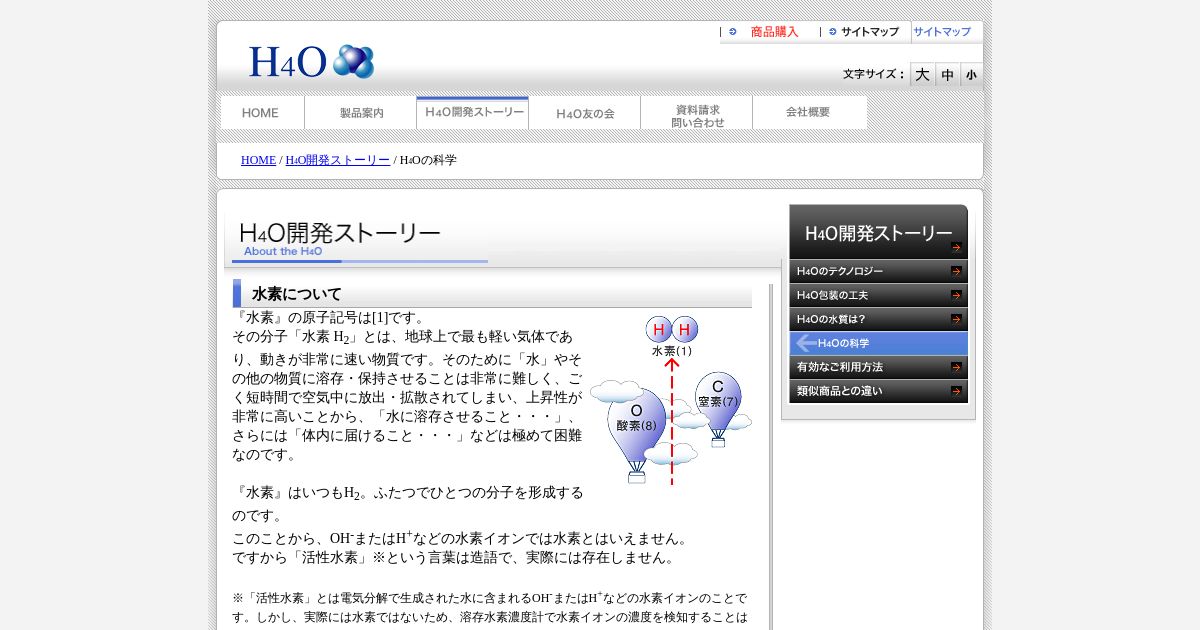The image size is (1200, 630).
Task: Click the hydrogen balloon illustration
Action: tap(671, 400)
